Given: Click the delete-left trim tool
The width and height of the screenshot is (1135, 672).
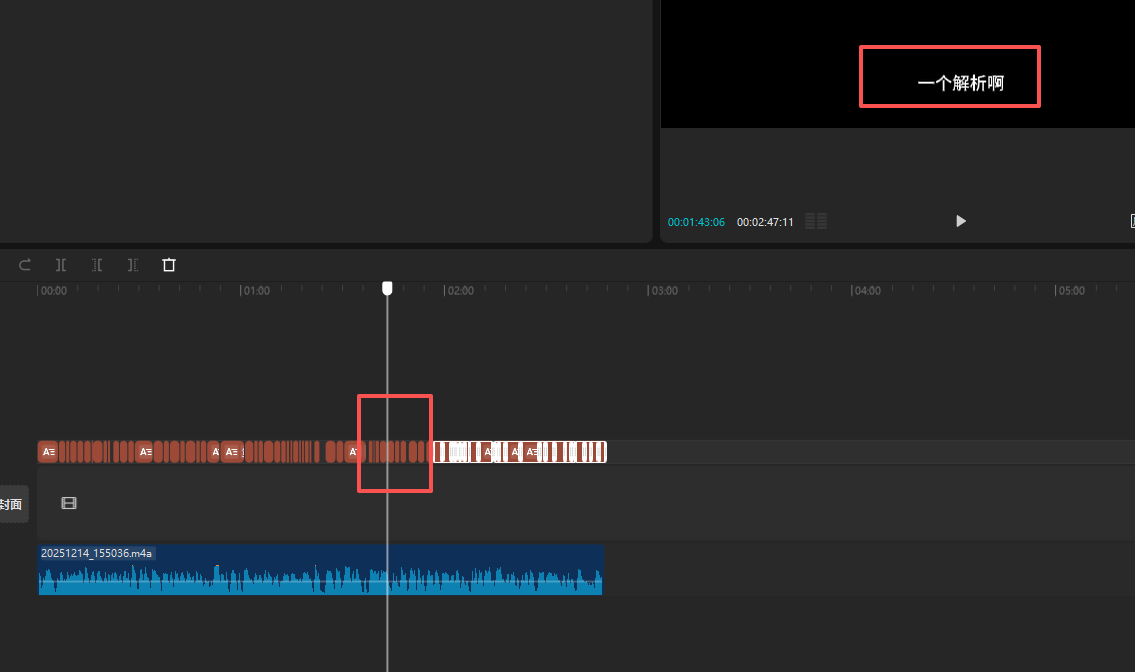Looking at the screenshot, I should pyautogui.click(x=97, y=265).
